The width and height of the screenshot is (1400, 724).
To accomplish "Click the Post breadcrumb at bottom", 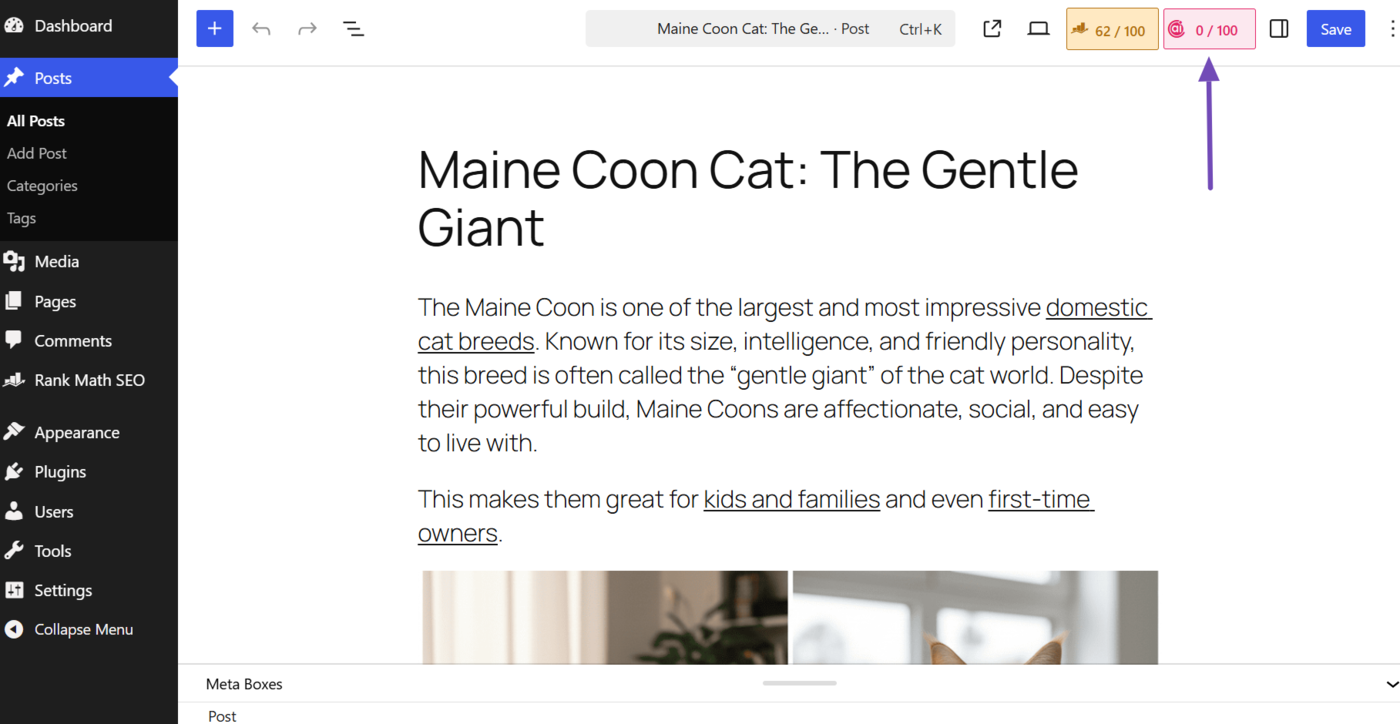I will (222, 716).
